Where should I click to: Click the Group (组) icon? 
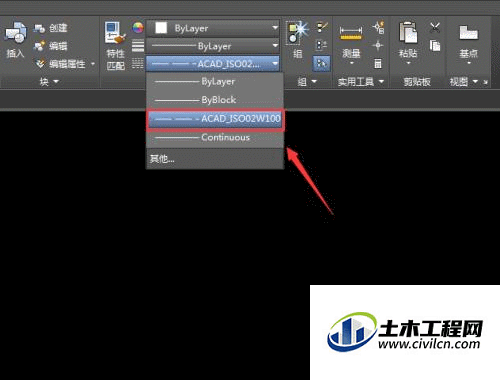[298, 33]
